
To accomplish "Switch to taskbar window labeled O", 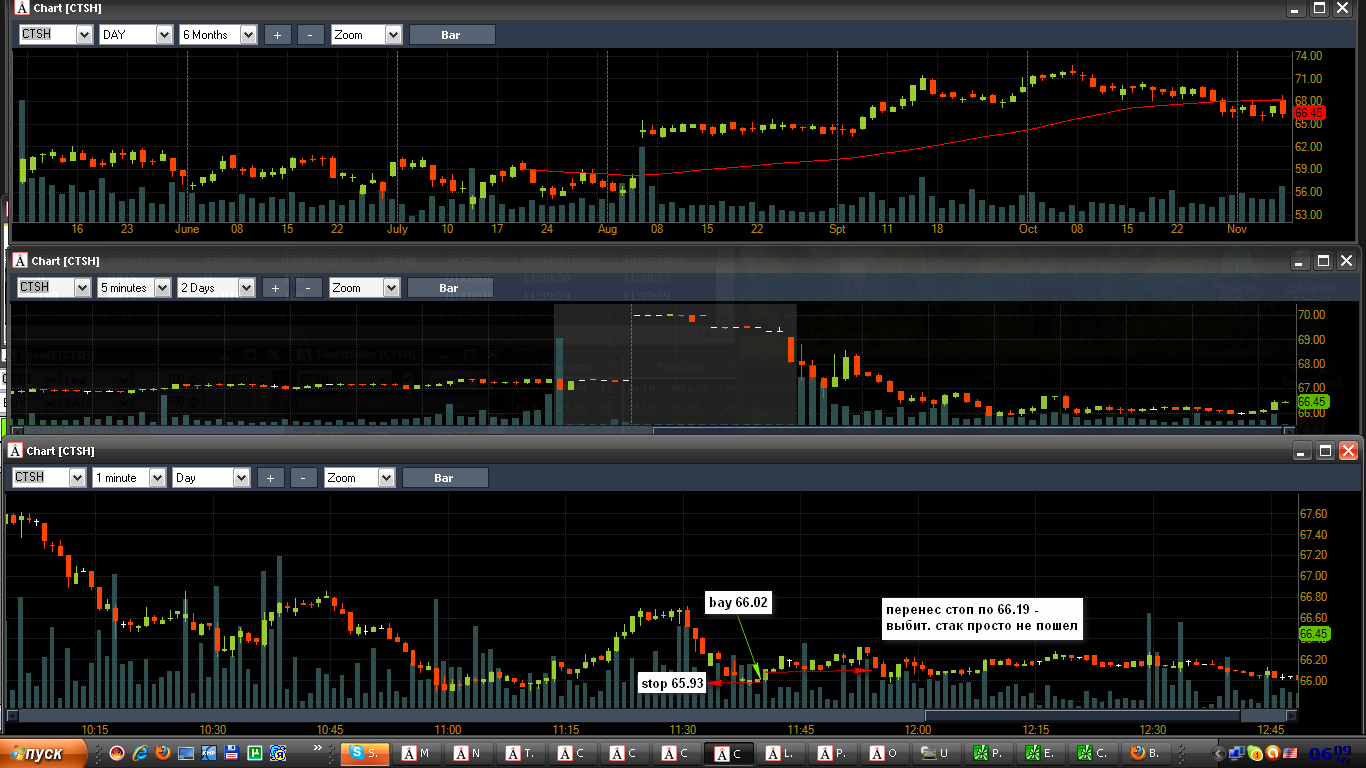I will [x=885, y=753].
